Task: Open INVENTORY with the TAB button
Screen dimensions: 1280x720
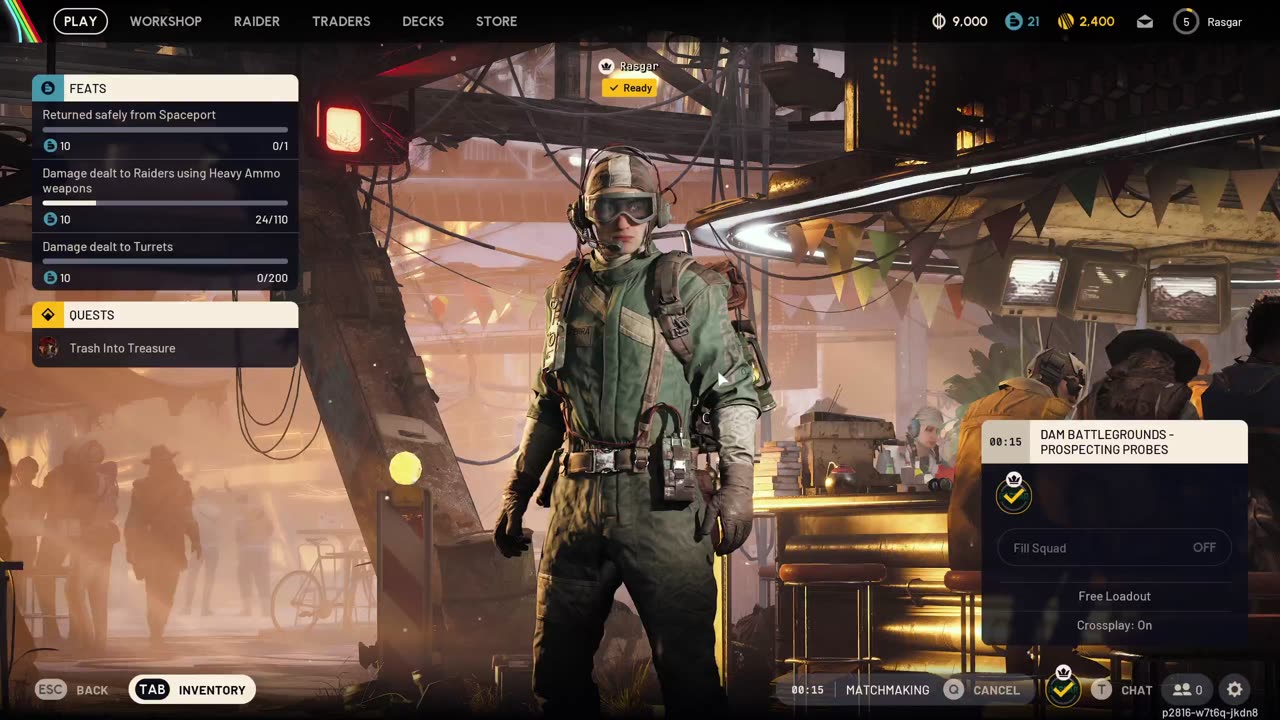Action: tap(192, 690)
